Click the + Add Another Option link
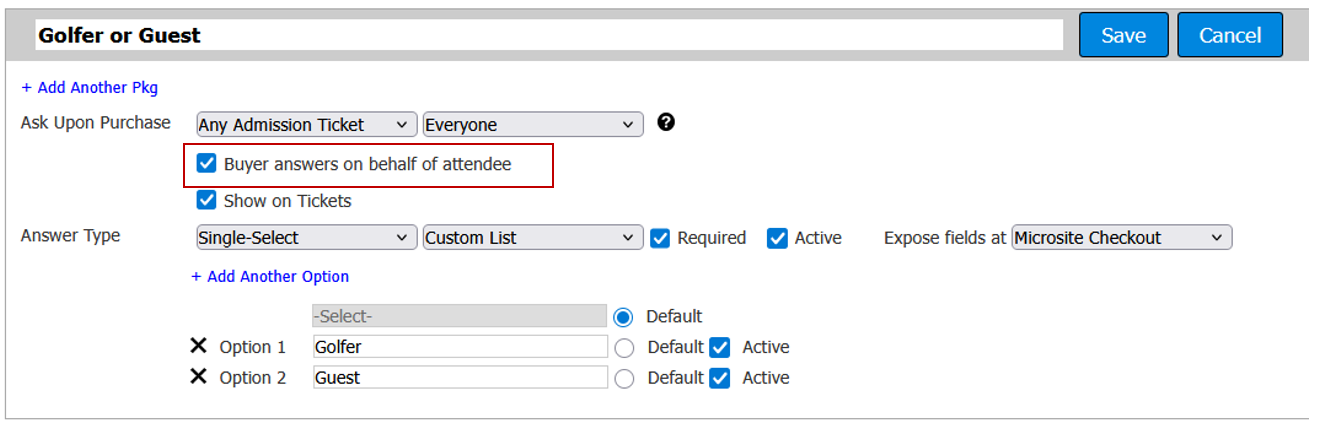 [x=270, y=277]
